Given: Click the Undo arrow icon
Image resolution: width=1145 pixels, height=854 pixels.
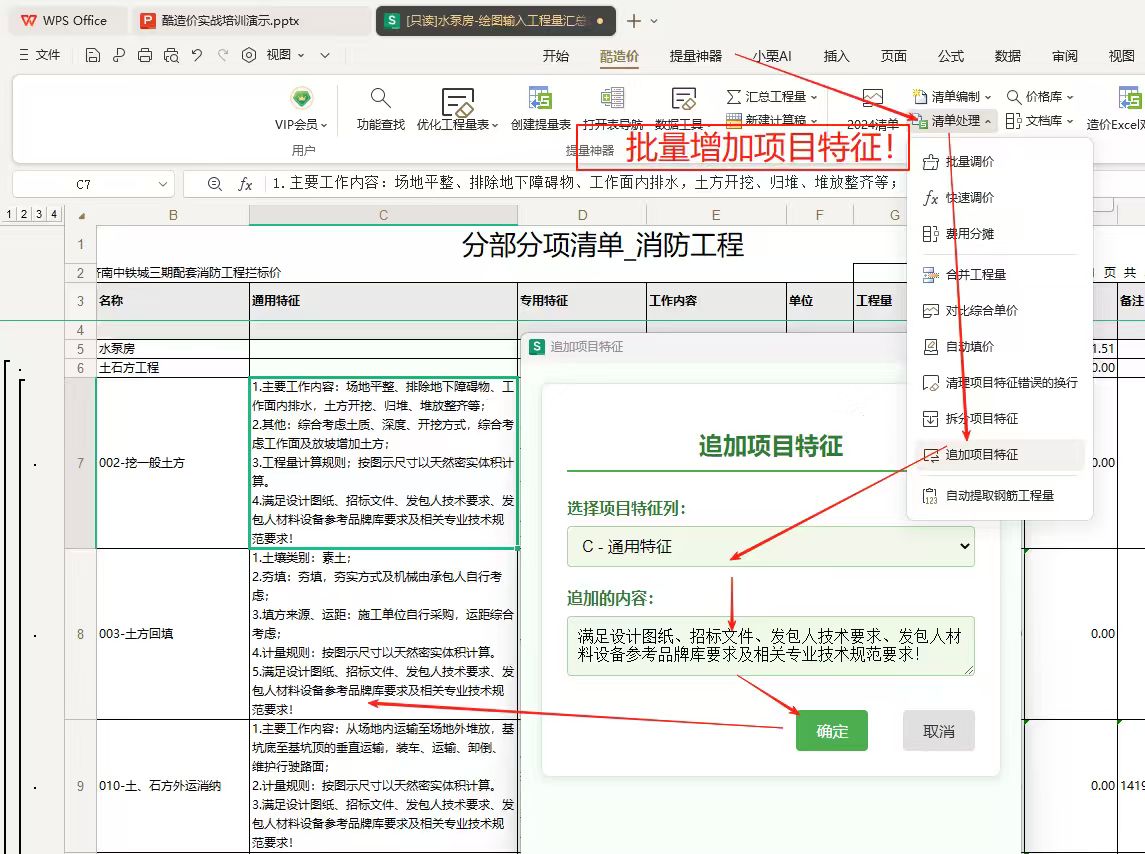Looking at the screenshot, I should click(x=197, y=56).
